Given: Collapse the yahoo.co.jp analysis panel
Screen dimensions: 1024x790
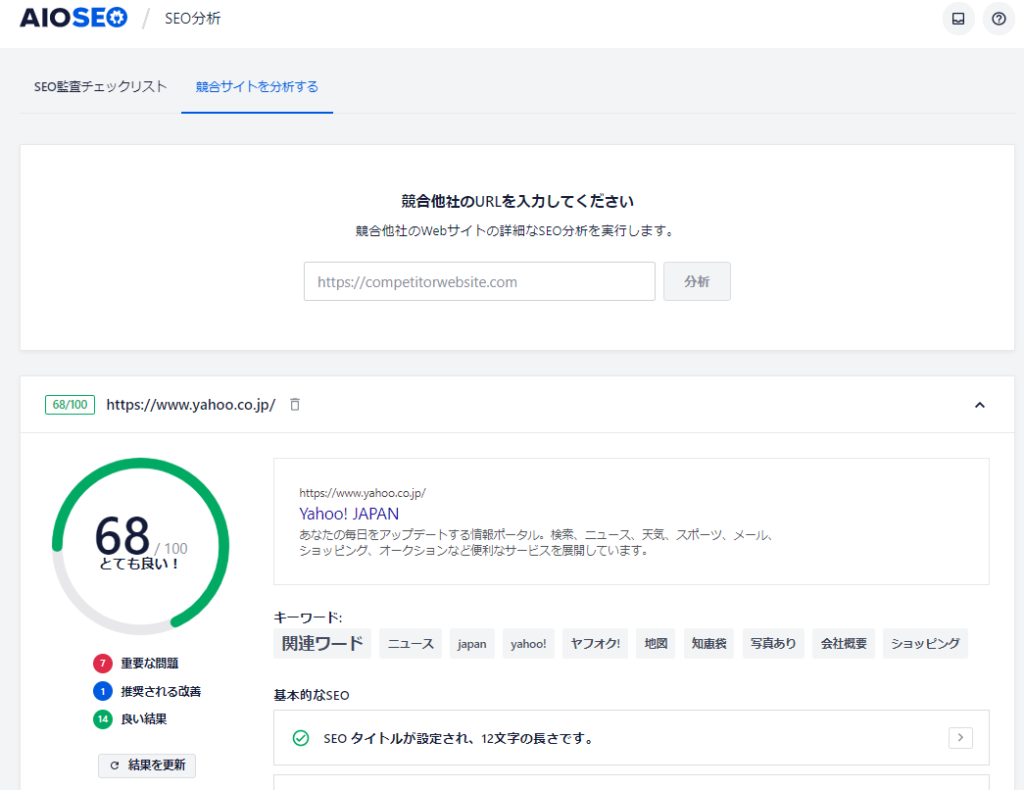Looking at the screenshot, I should click(979, 405).
